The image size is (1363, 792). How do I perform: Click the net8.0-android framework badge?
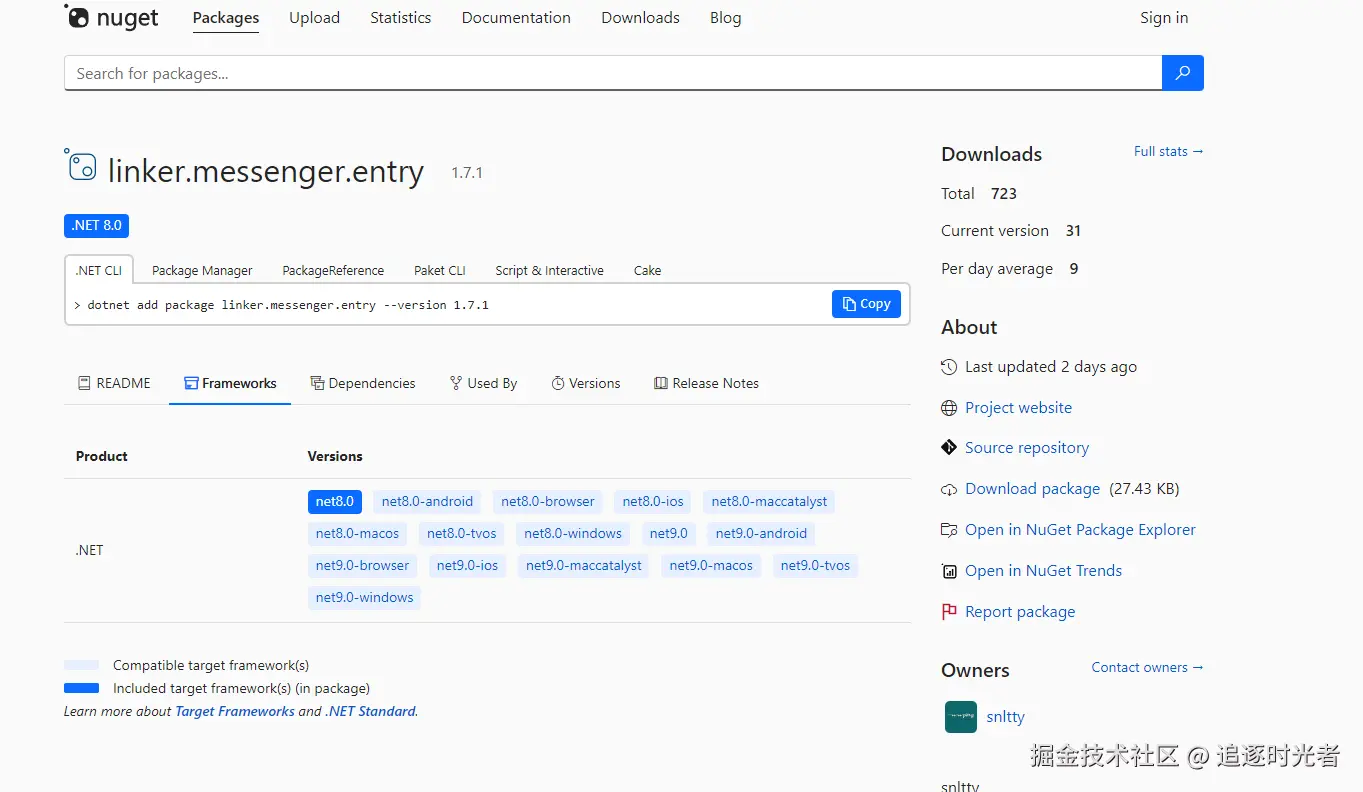click(427, 502)
